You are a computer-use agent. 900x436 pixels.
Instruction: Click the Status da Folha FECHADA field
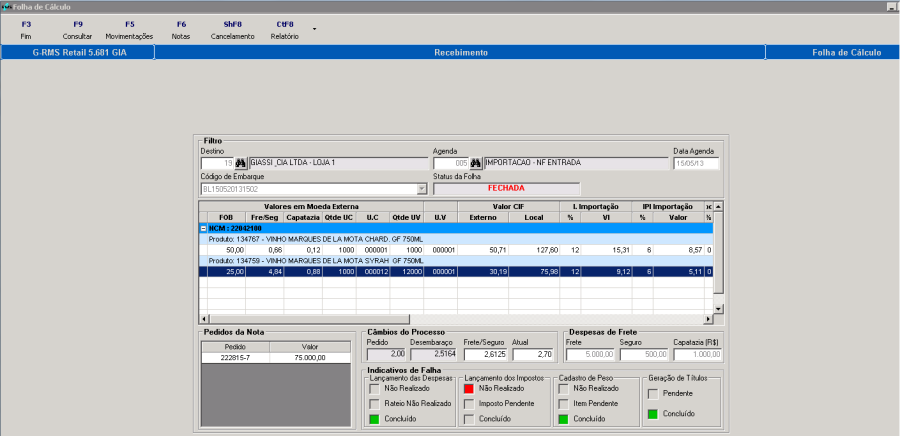(x=506, y=189)
